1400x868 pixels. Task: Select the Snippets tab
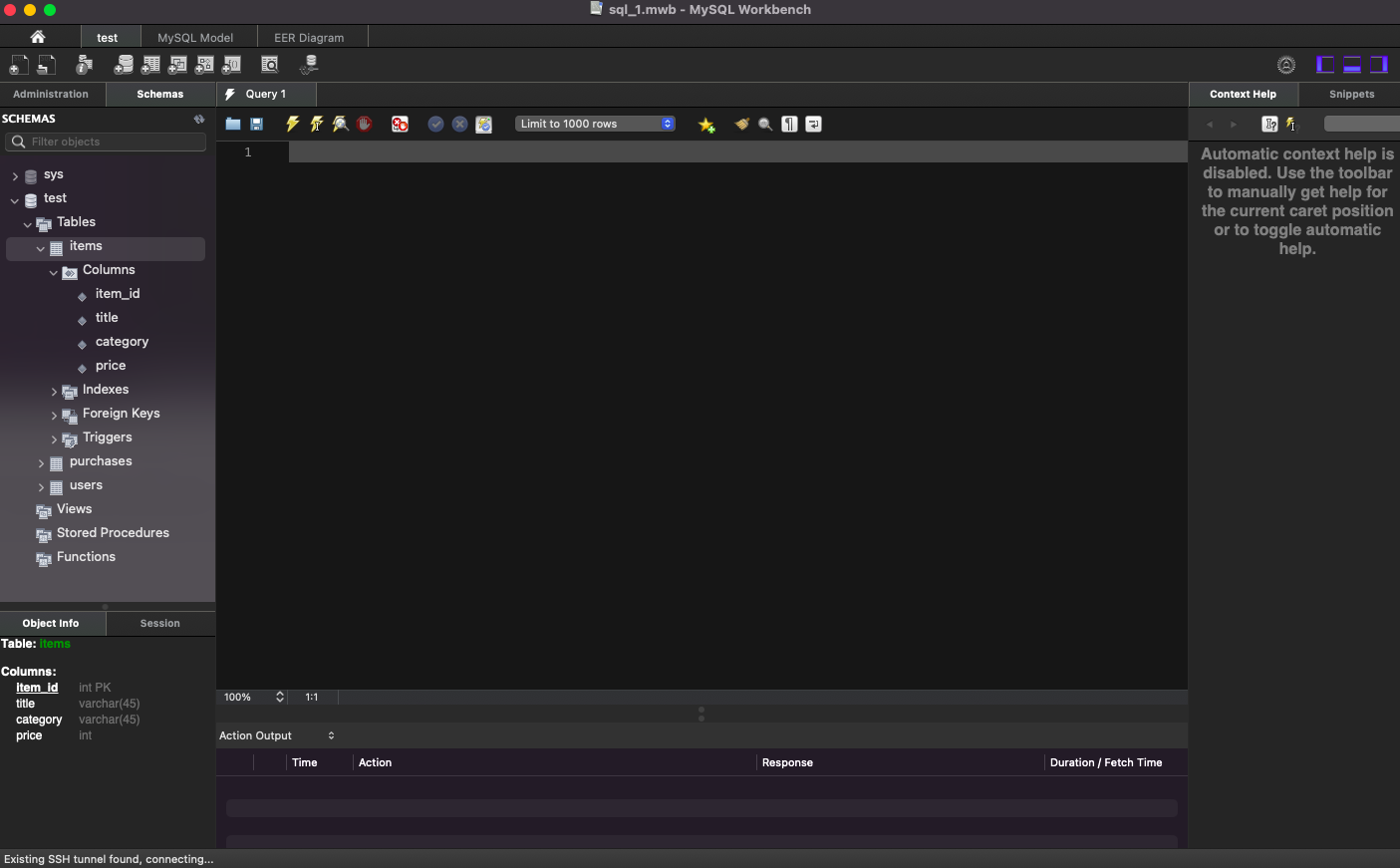1351,94
